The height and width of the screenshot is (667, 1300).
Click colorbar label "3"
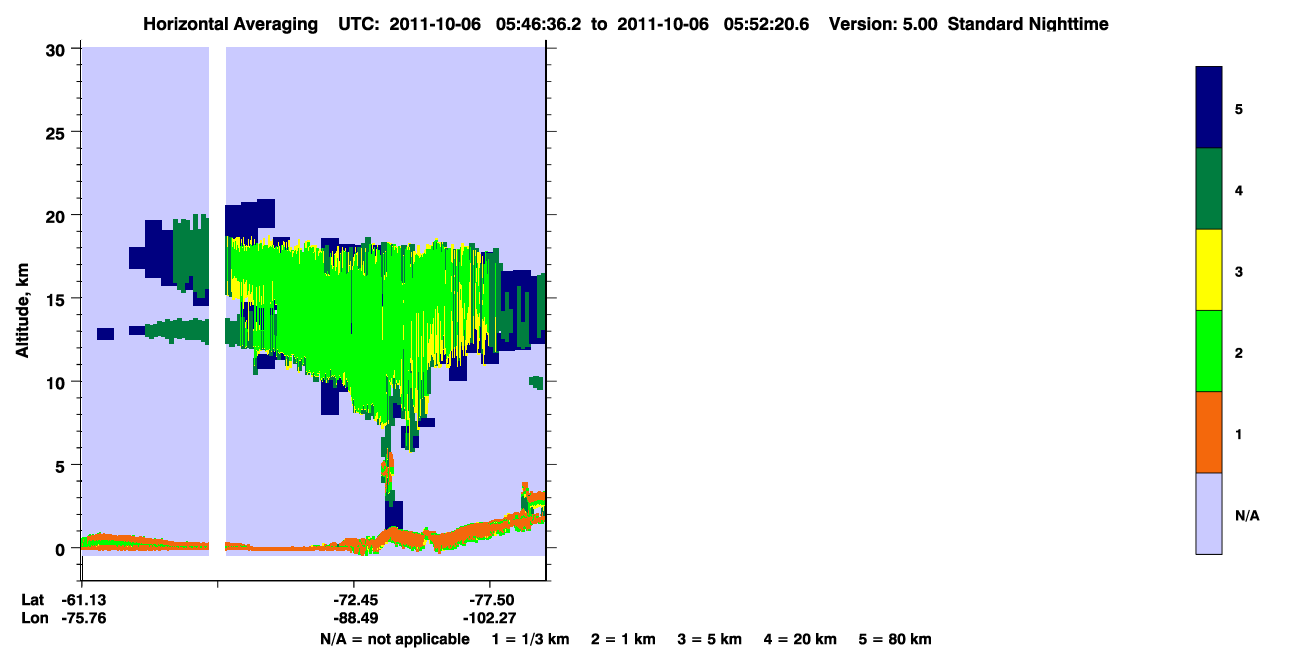tap(1239, 272)
